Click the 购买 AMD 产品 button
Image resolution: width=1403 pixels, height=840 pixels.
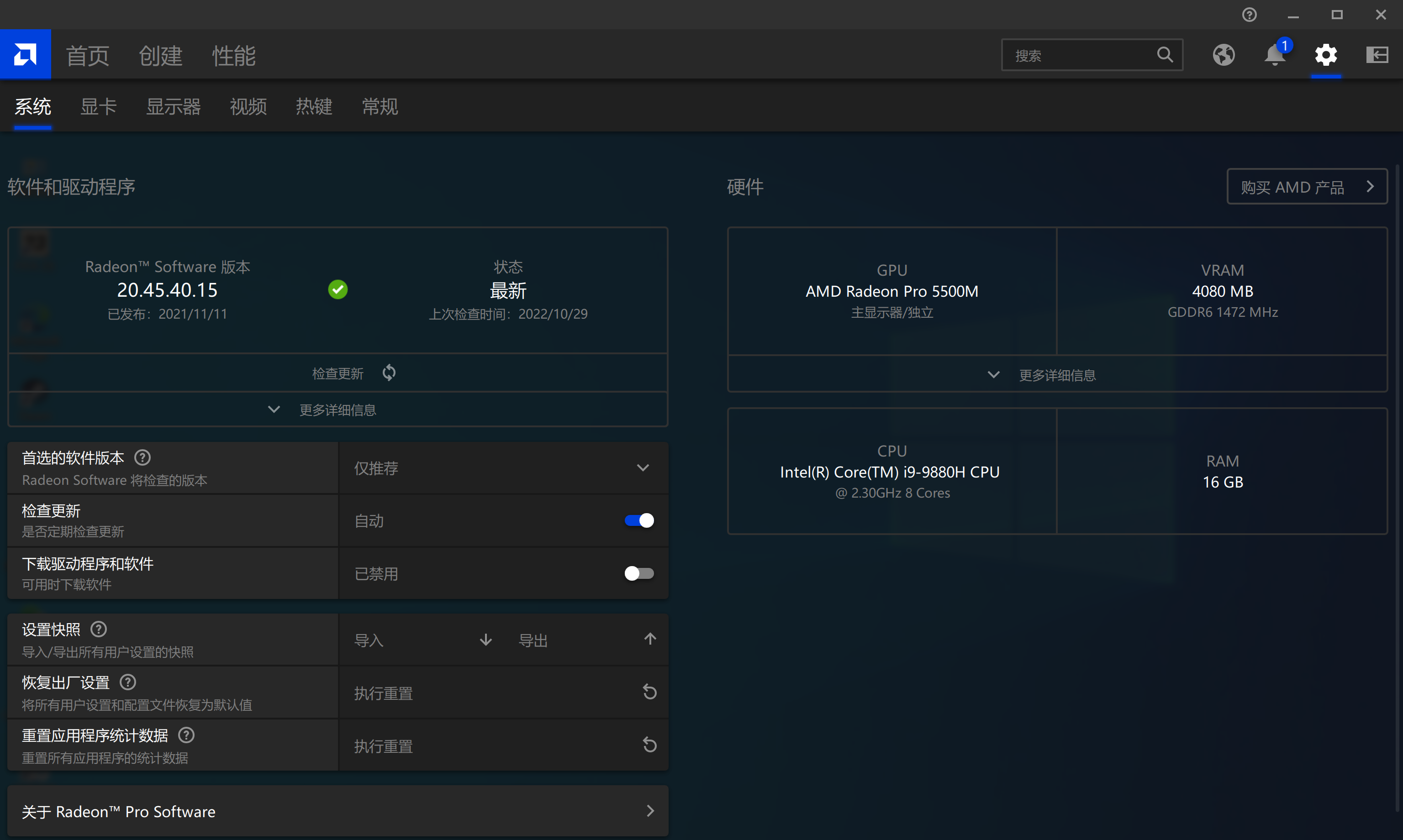pyautogui.click(x=1306, y=186)
